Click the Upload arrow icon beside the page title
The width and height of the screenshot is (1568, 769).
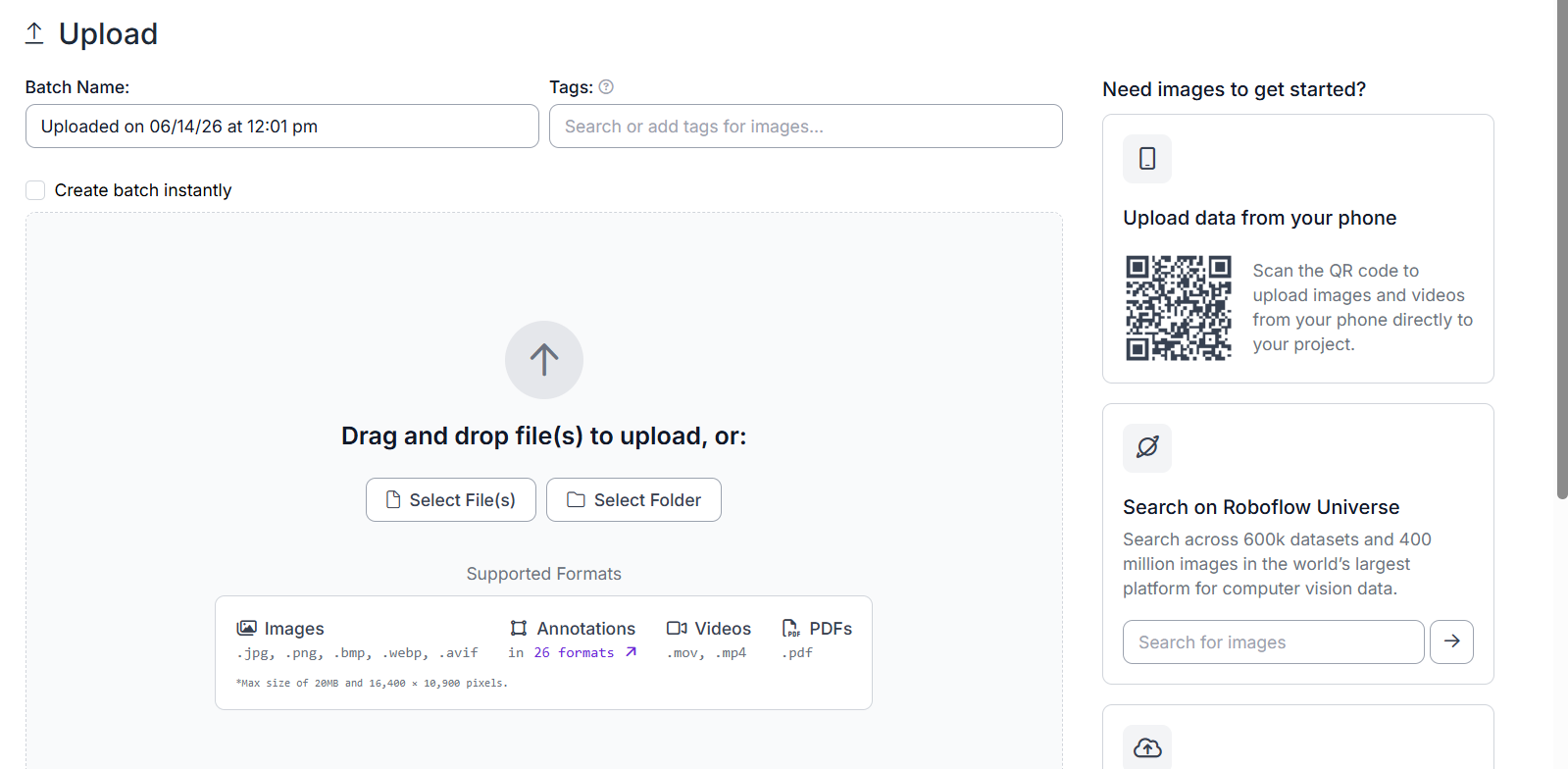34,33
